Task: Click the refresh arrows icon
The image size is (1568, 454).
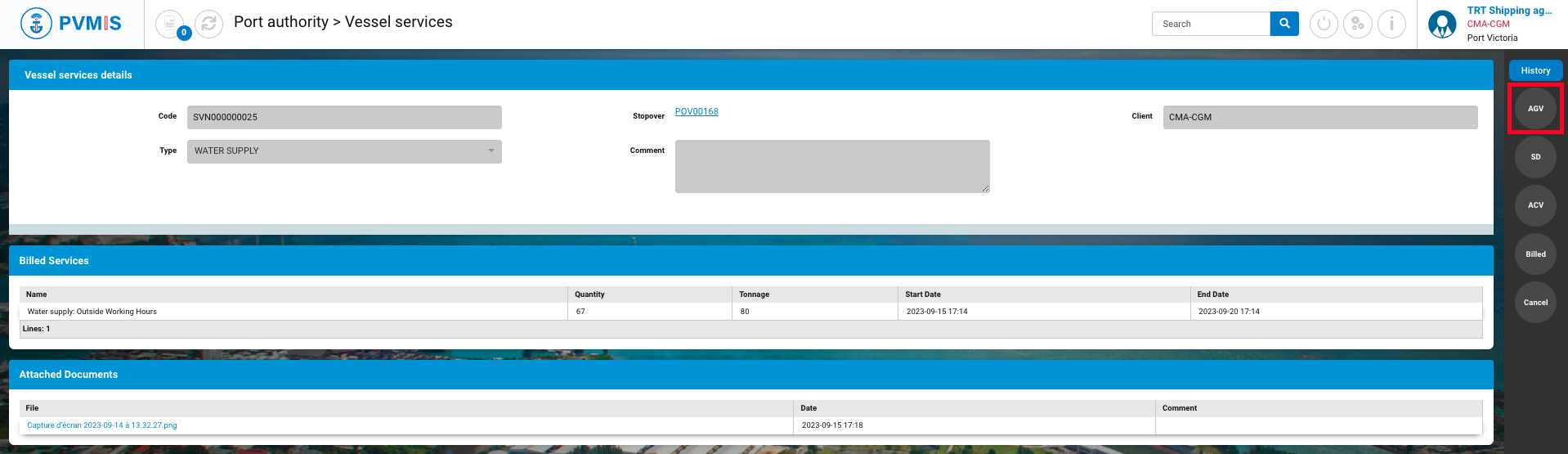Action: pyautogui.click(x=209, y=24)
